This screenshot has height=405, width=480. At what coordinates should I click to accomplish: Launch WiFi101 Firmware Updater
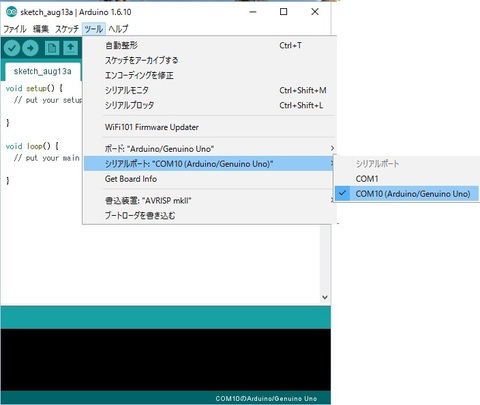pyautogui.click(x=209, y=127)
